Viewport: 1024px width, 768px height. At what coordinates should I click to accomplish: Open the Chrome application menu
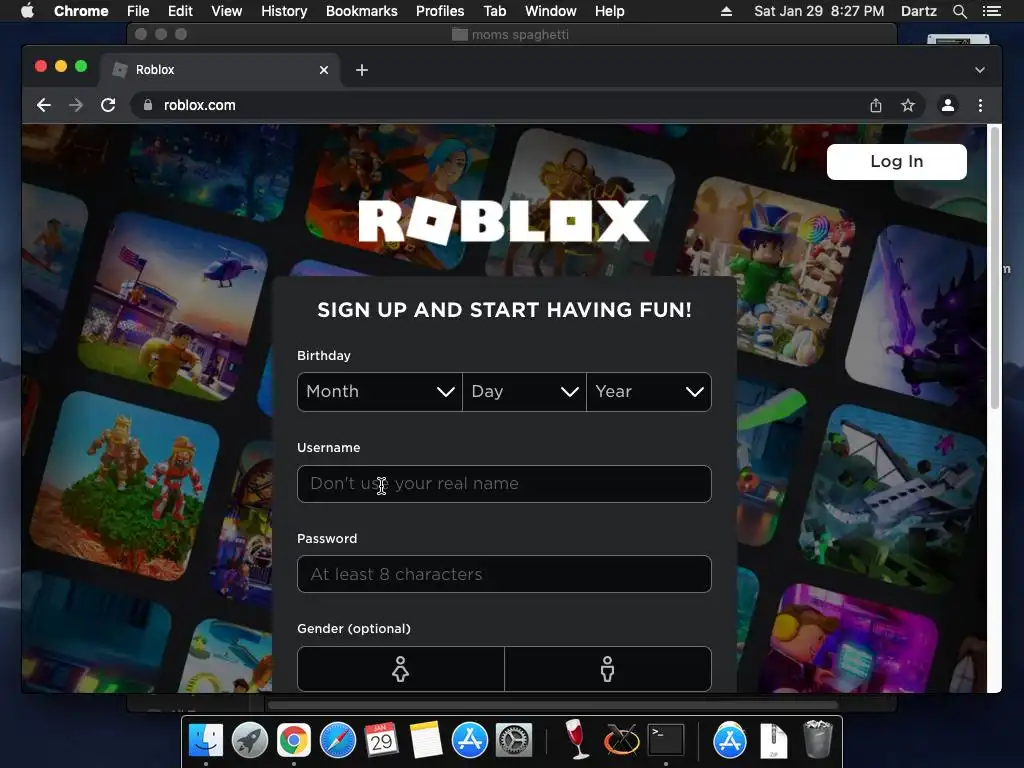click(81, 11)
